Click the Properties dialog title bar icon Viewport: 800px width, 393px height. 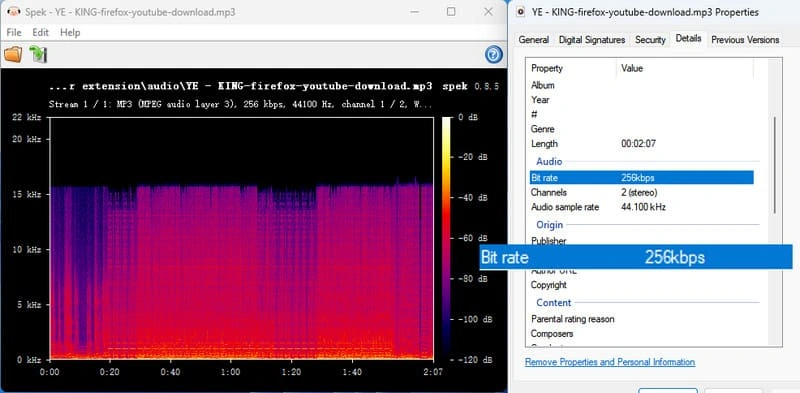pos(520,12)
